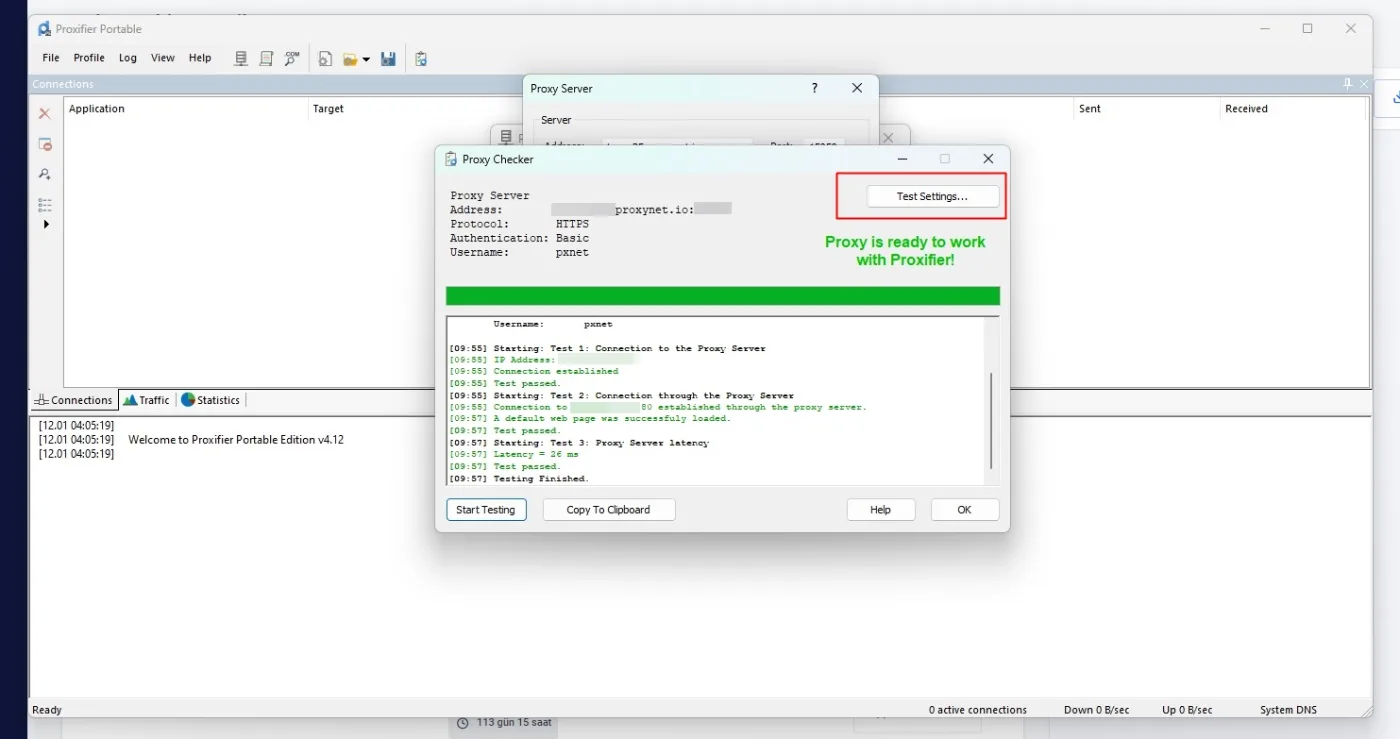This screenshot has width=1400, height=739.
Task: Open the Name Resolution toolbar icon
Action: pyautogui.click(x=292, y=59)
